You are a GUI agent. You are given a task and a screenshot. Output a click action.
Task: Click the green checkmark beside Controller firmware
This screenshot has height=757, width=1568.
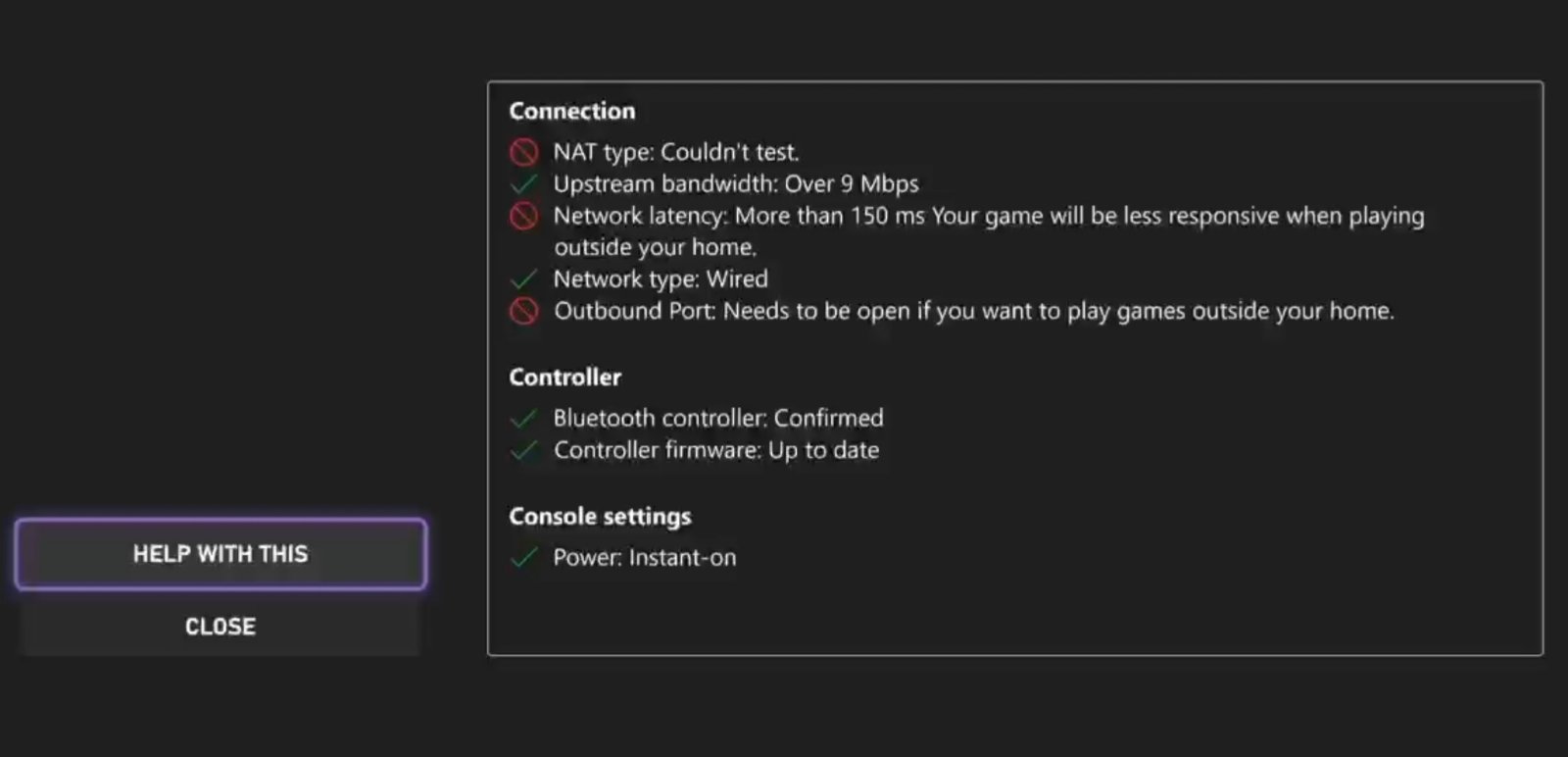524,450
